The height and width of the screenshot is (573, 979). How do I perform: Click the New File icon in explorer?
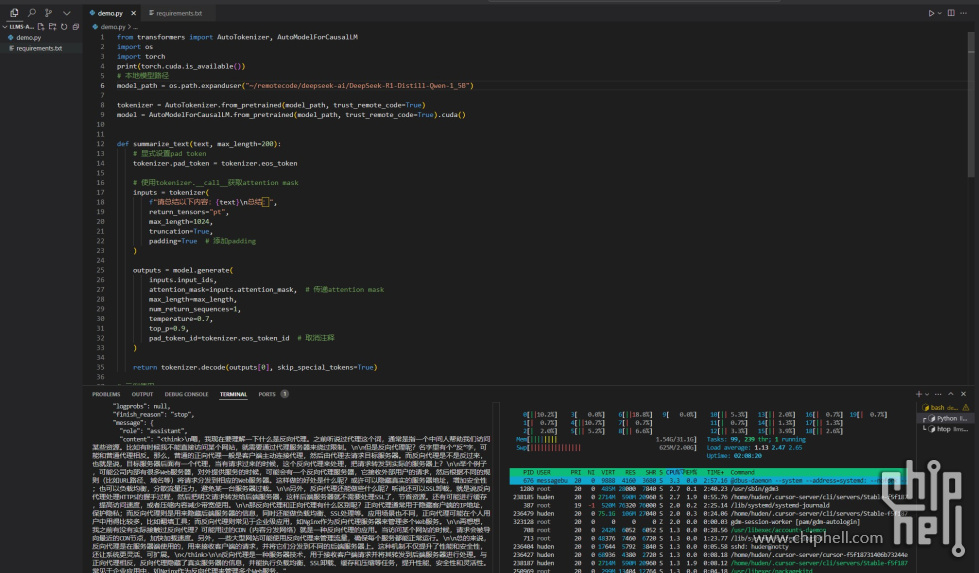coord(41,27)
